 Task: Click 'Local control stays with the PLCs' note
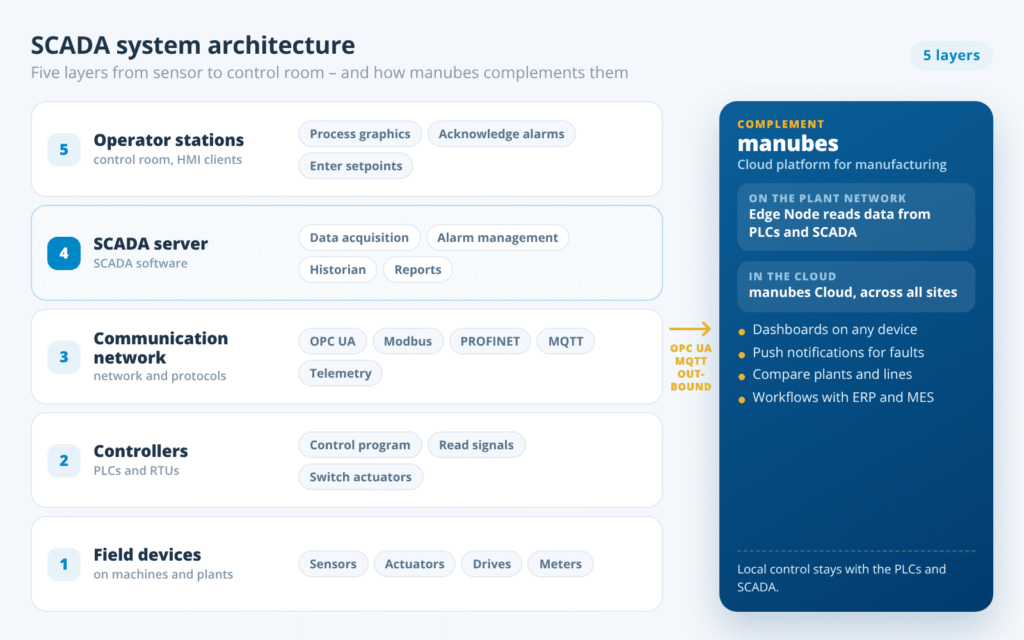(x=841, y=578)
